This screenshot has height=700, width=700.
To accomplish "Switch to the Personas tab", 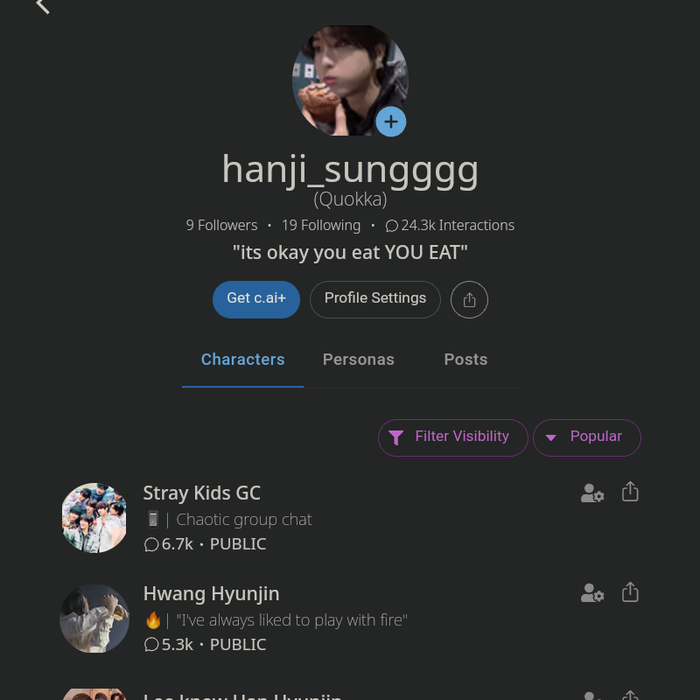I will [358, 359].
